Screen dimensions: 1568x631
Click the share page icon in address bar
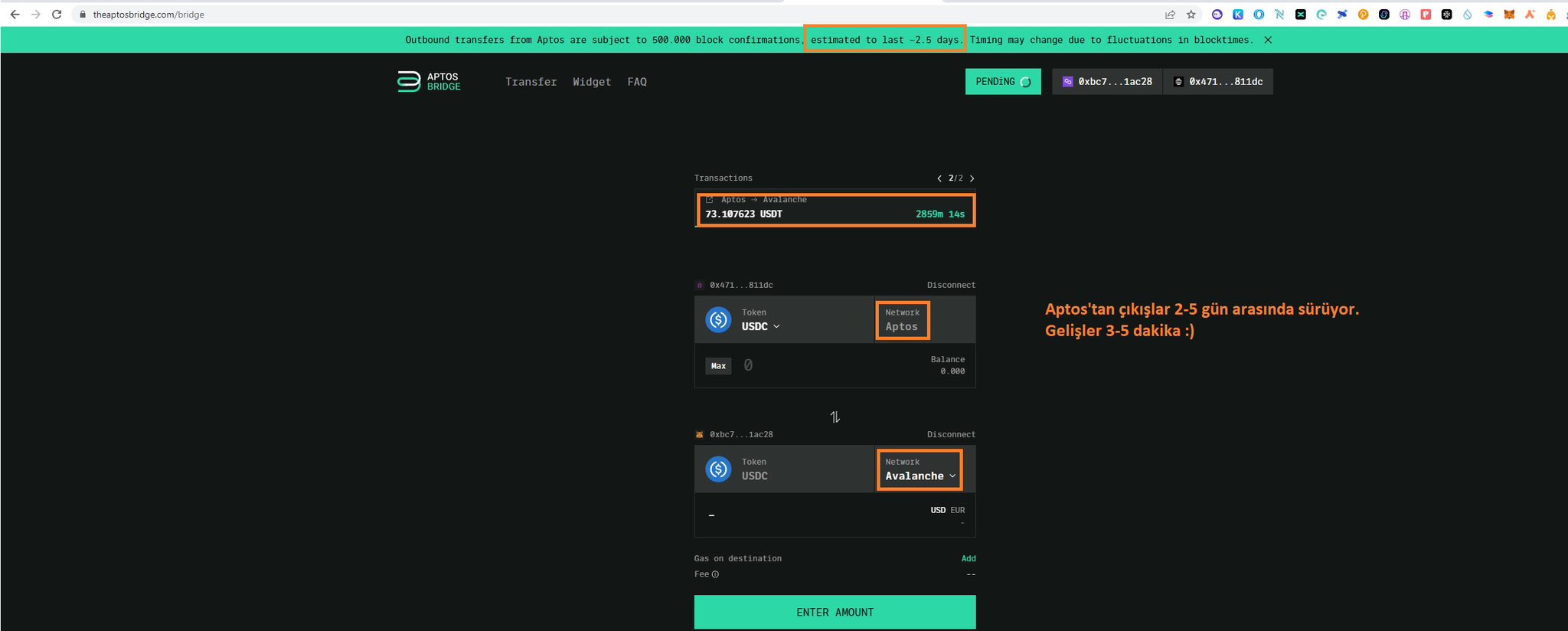click(x=1170, y=15)
